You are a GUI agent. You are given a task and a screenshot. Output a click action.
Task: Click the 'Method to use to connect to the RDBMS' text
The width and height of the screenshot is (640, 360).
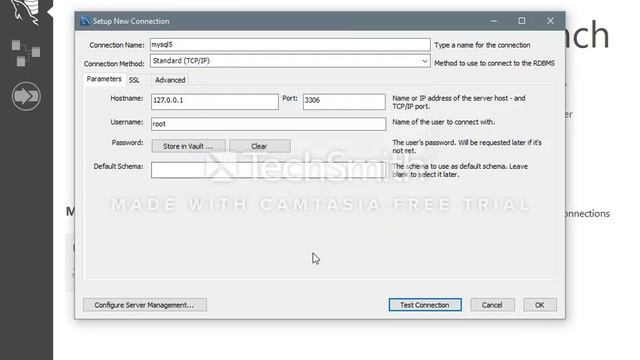[x=494, y=63]
